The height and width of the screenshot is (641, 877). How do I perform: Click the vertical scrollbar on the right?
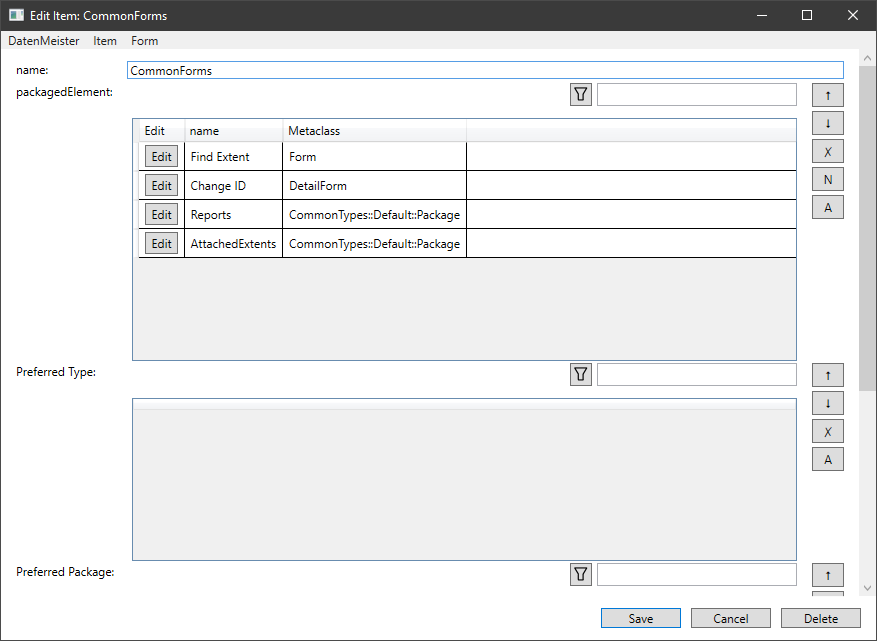[x=867, y=220]
